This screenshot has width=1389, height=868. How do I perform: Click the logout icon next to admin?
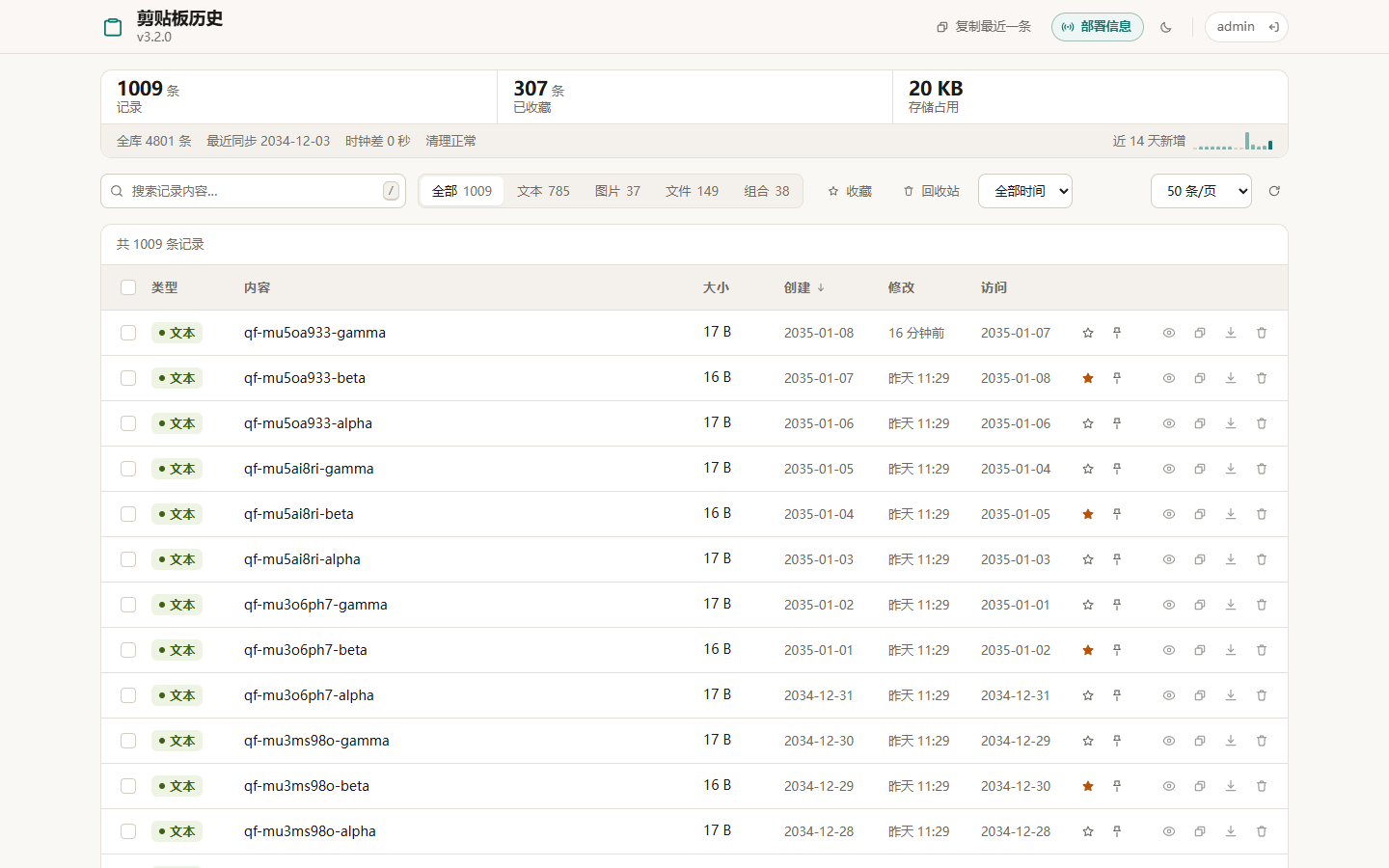pyautogui.click(x=1274, y=27)
